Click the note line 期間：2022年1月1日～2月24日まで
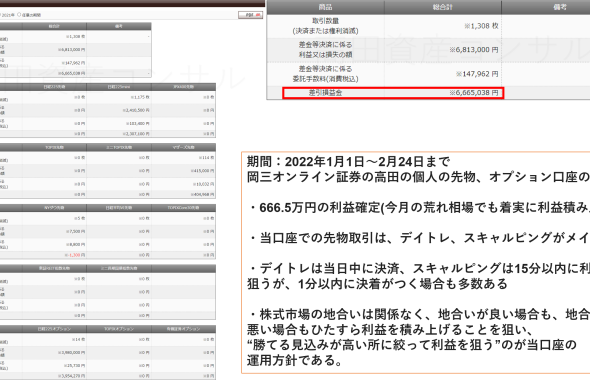590x380 pixels. (348, 162)
